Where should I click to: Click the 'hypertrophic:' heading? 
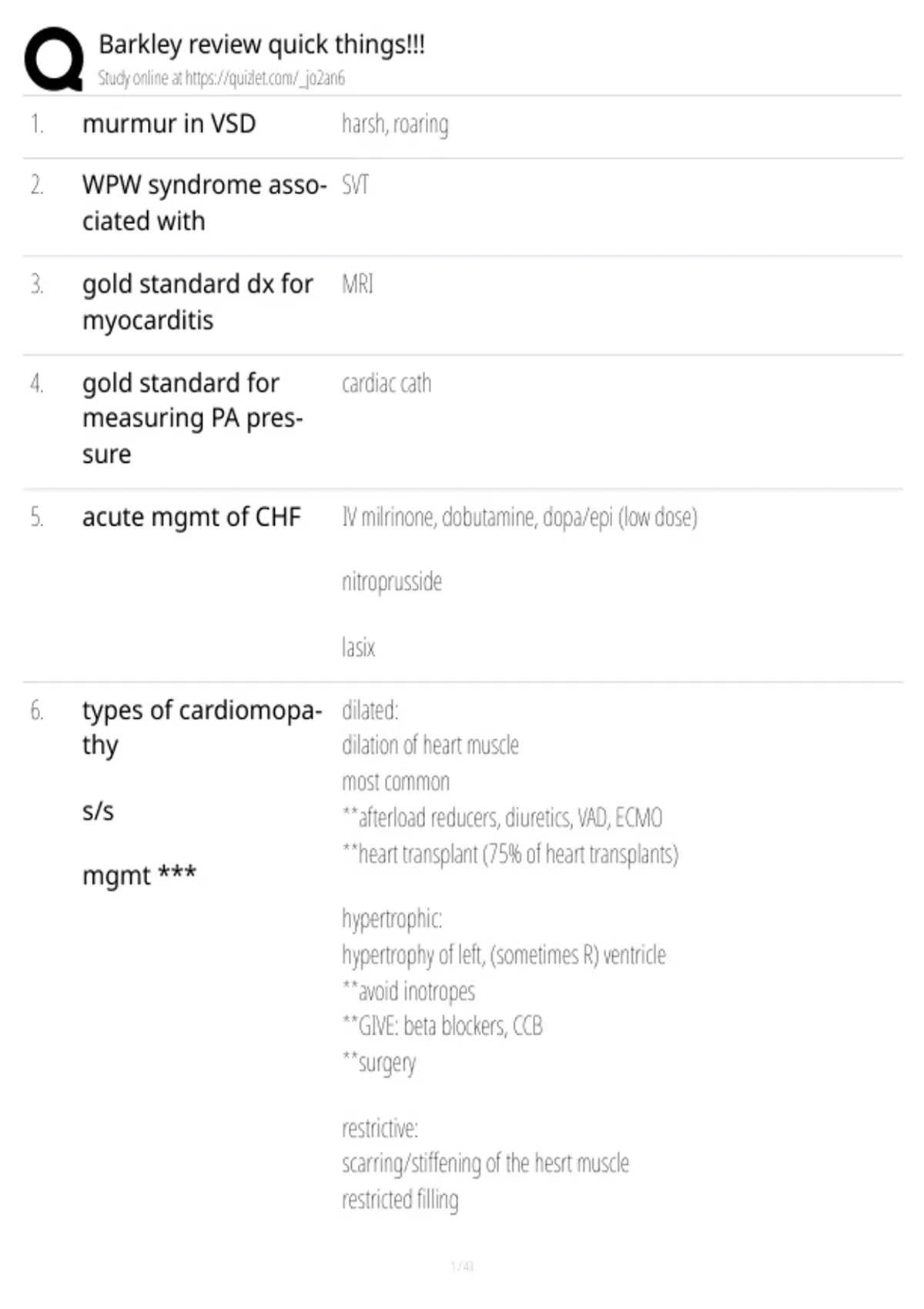pos(392,919)
